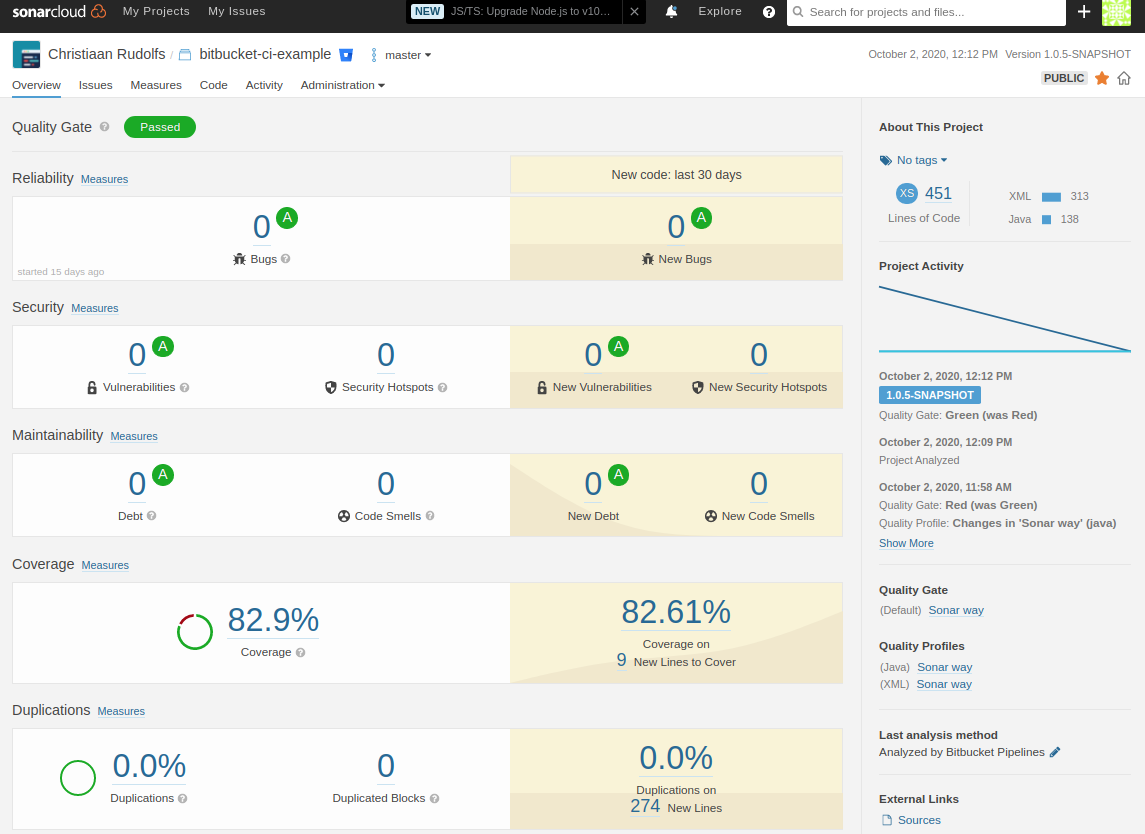Image resolution: width=1145 pixels, height=834 pixels.
Task: Open default Quality Gate Sonar way link
Action: coord(956,611)
